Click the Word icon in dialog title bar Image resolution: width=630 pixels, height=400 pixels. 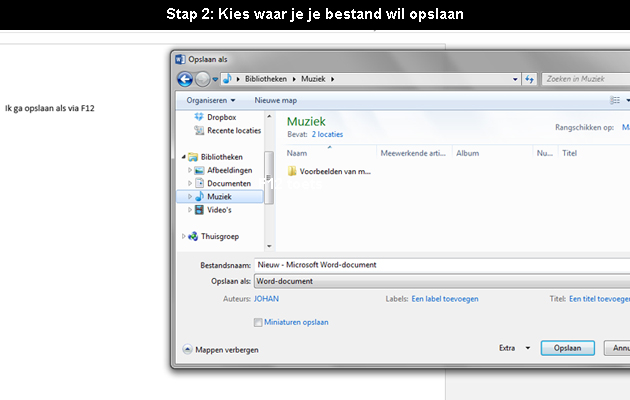click(180, 59)
